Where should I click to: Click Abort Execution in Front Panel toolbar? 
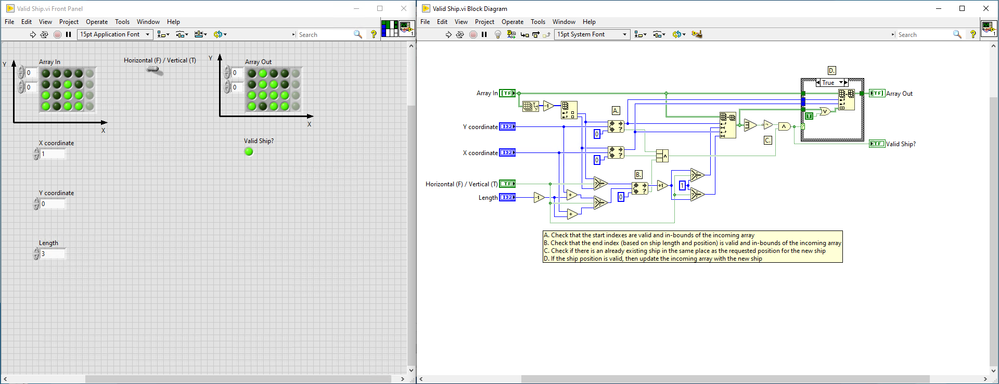click(x=57, y=34)
